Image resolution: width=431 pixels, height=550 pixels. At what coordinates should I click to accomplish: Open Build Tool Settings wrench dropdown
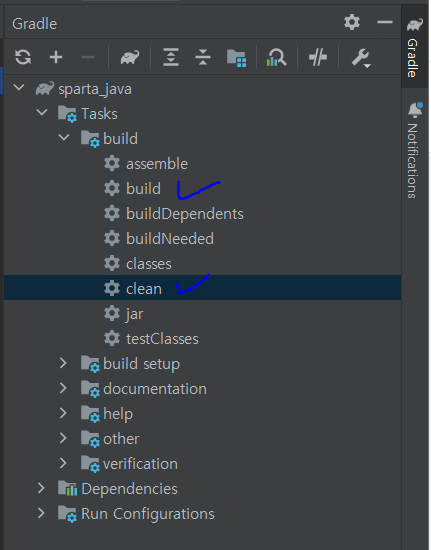(x=361, y=58)
